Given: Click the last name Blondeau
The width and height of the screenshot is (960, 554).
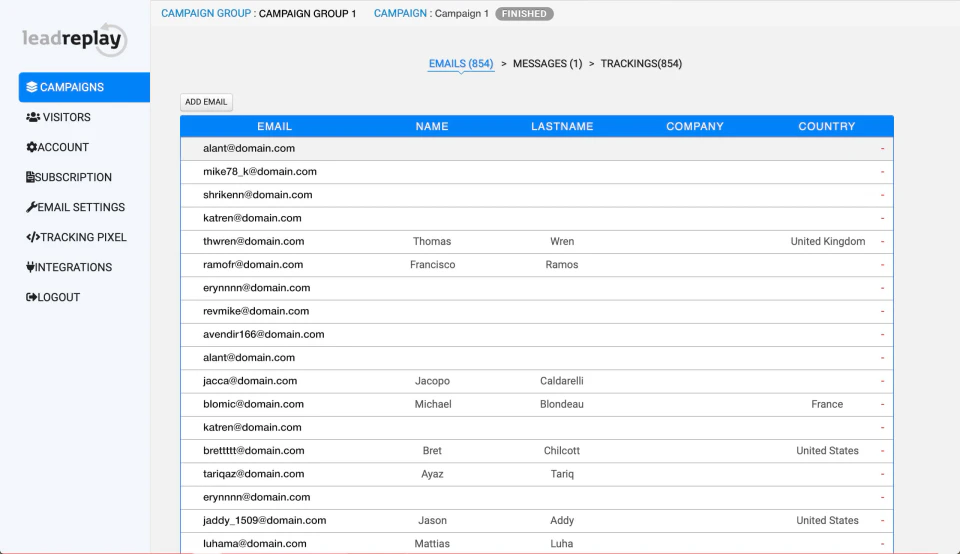Looking at the screenshot, I should pos(562,404).
